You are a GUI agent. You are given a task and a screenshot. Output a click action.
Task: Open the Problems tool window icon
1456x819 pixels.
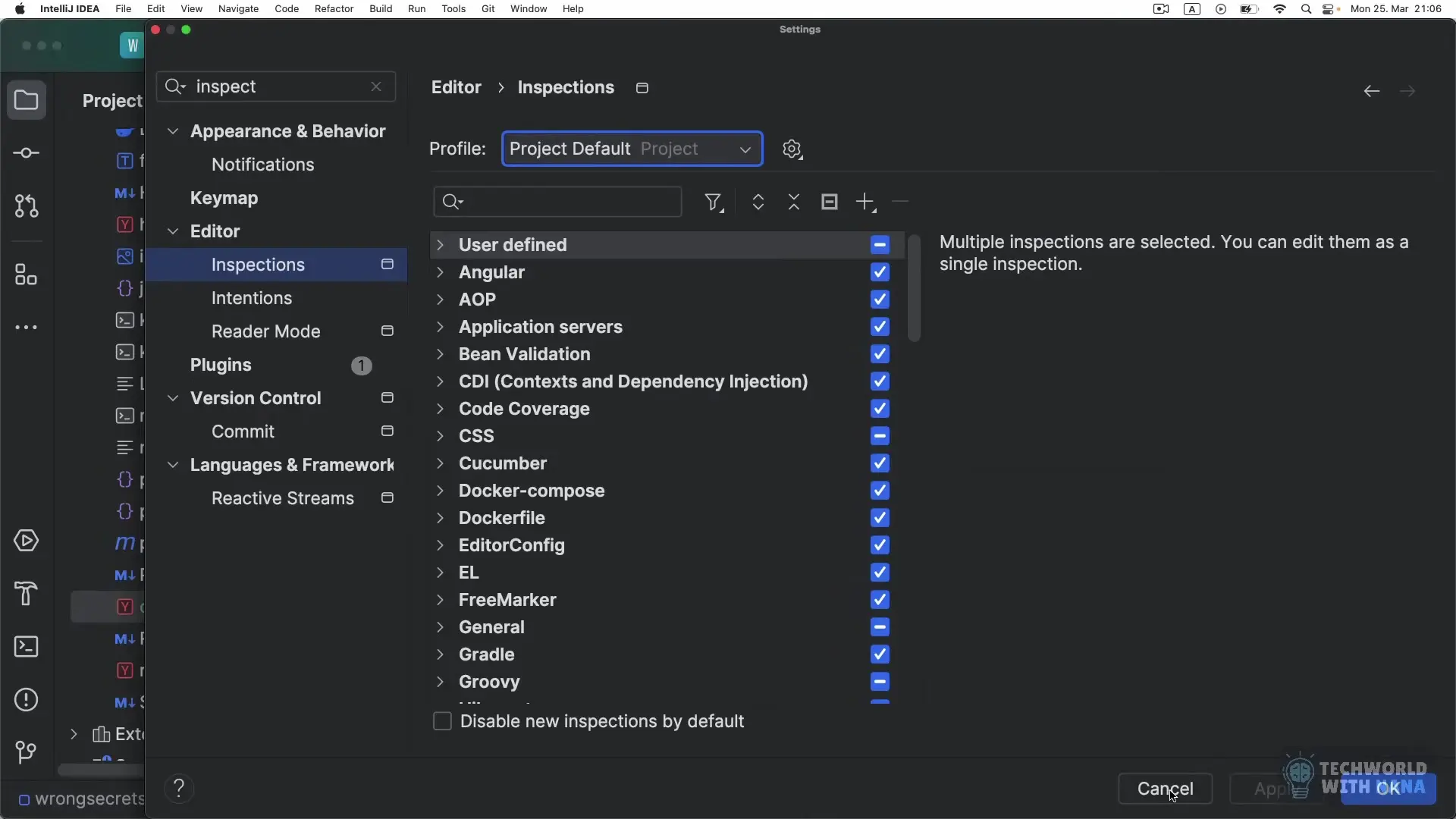pyautogui.click(x=27, y=699)
